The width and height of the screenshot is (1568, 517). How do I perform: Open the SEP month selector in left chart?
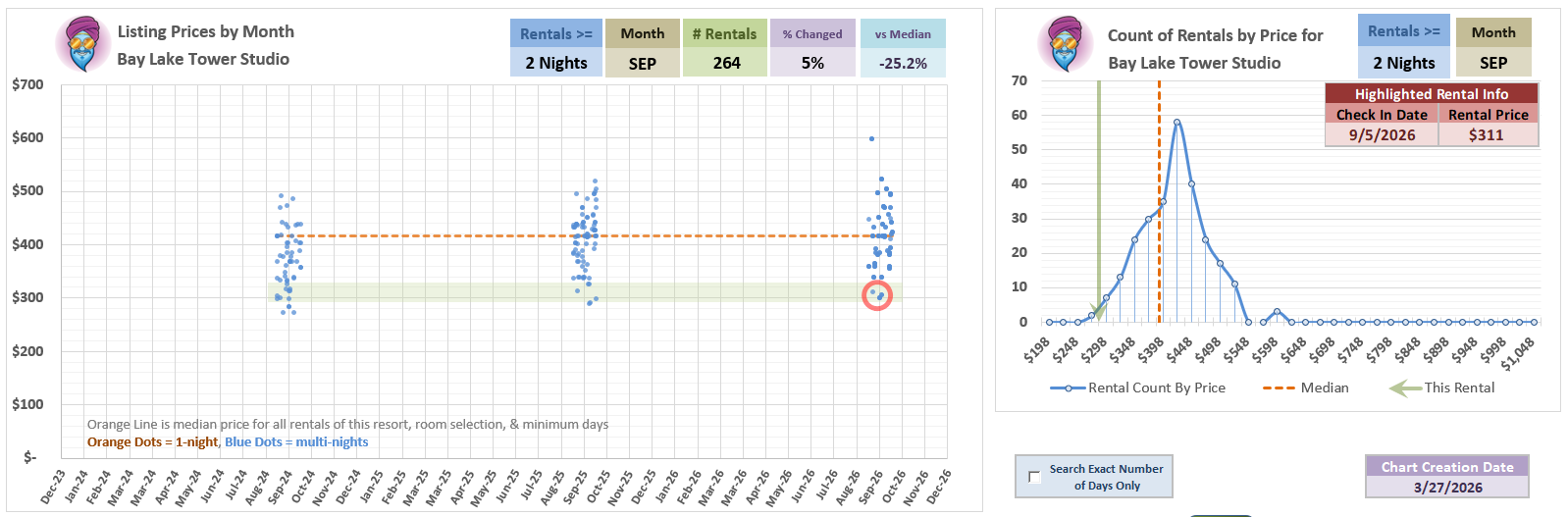coord(642,63)
